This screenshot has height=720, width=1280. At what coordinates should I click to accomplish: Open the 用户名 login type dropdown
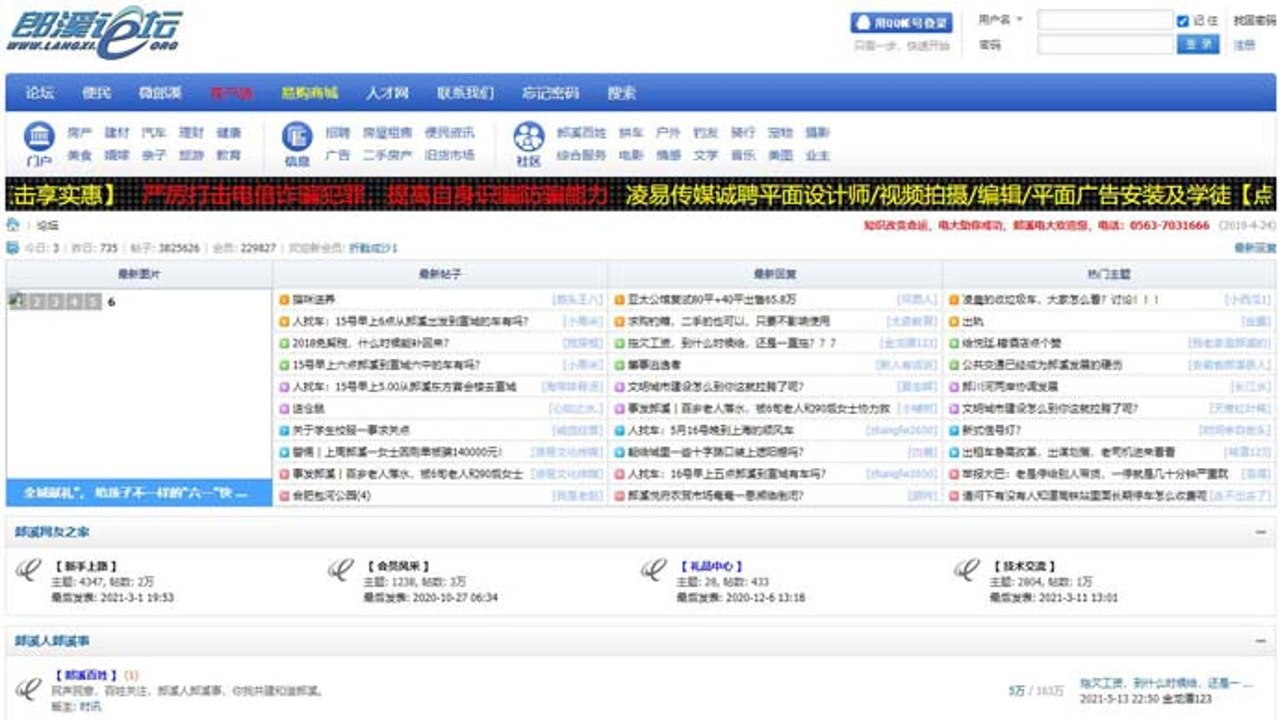(x=1000, y=20)
